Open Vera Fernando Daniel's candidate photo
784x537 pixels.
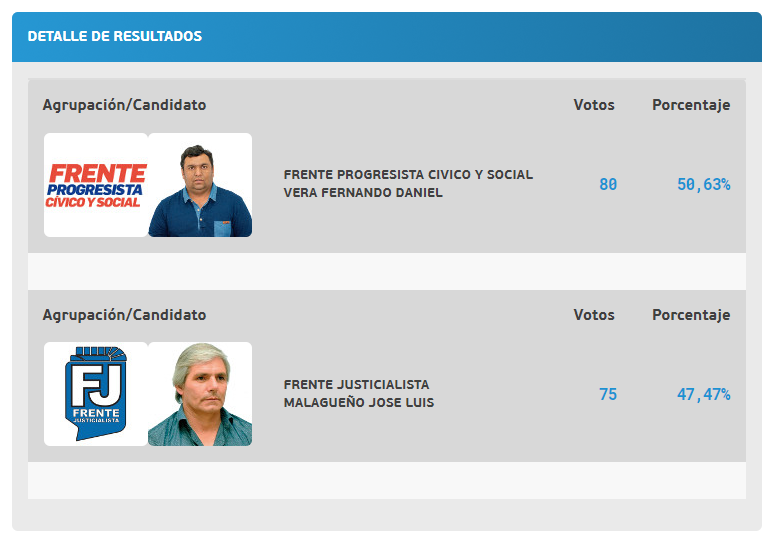200,185
